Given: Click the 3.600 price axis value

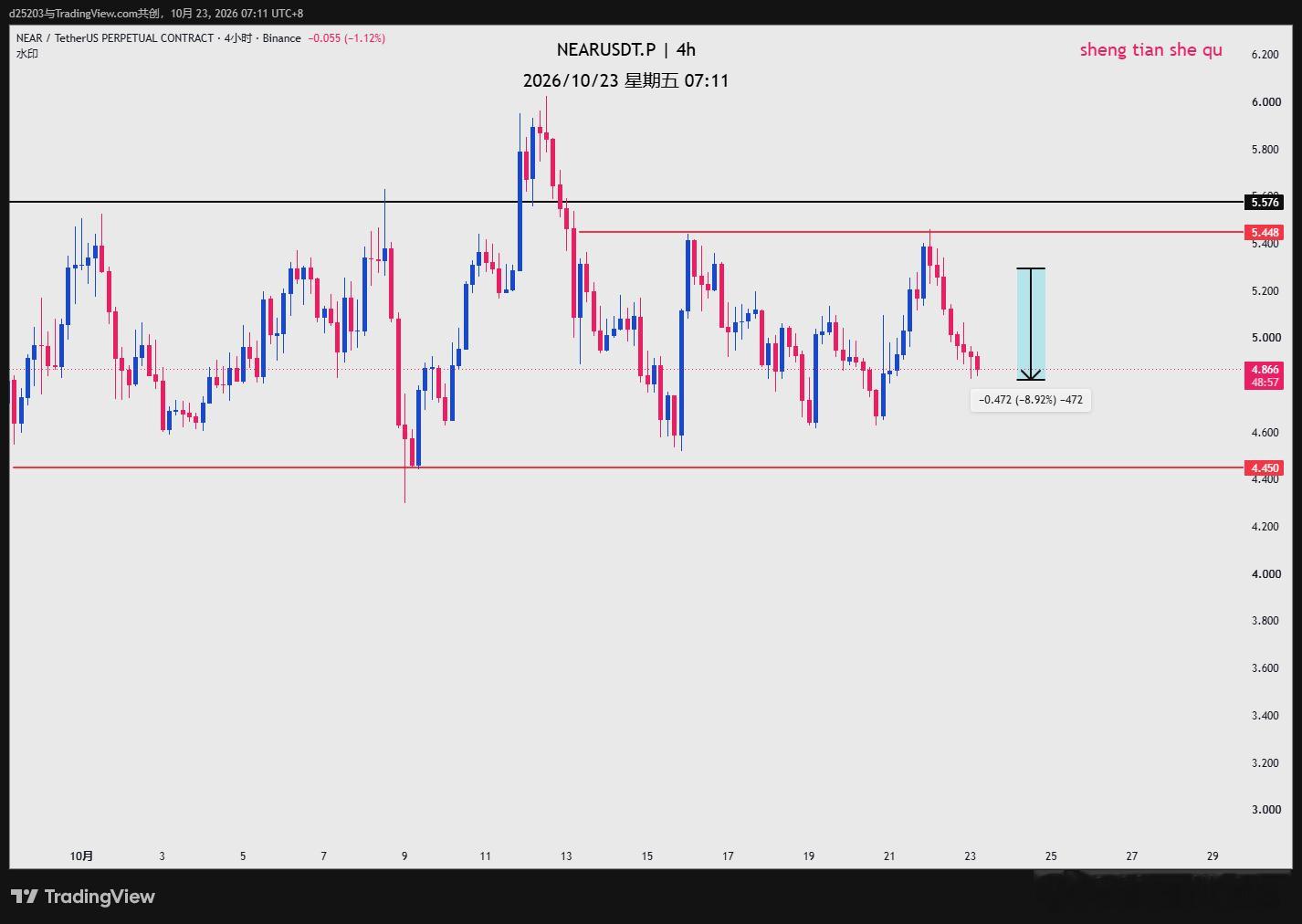Looking at the screenshot, I should coord(1265,667).
